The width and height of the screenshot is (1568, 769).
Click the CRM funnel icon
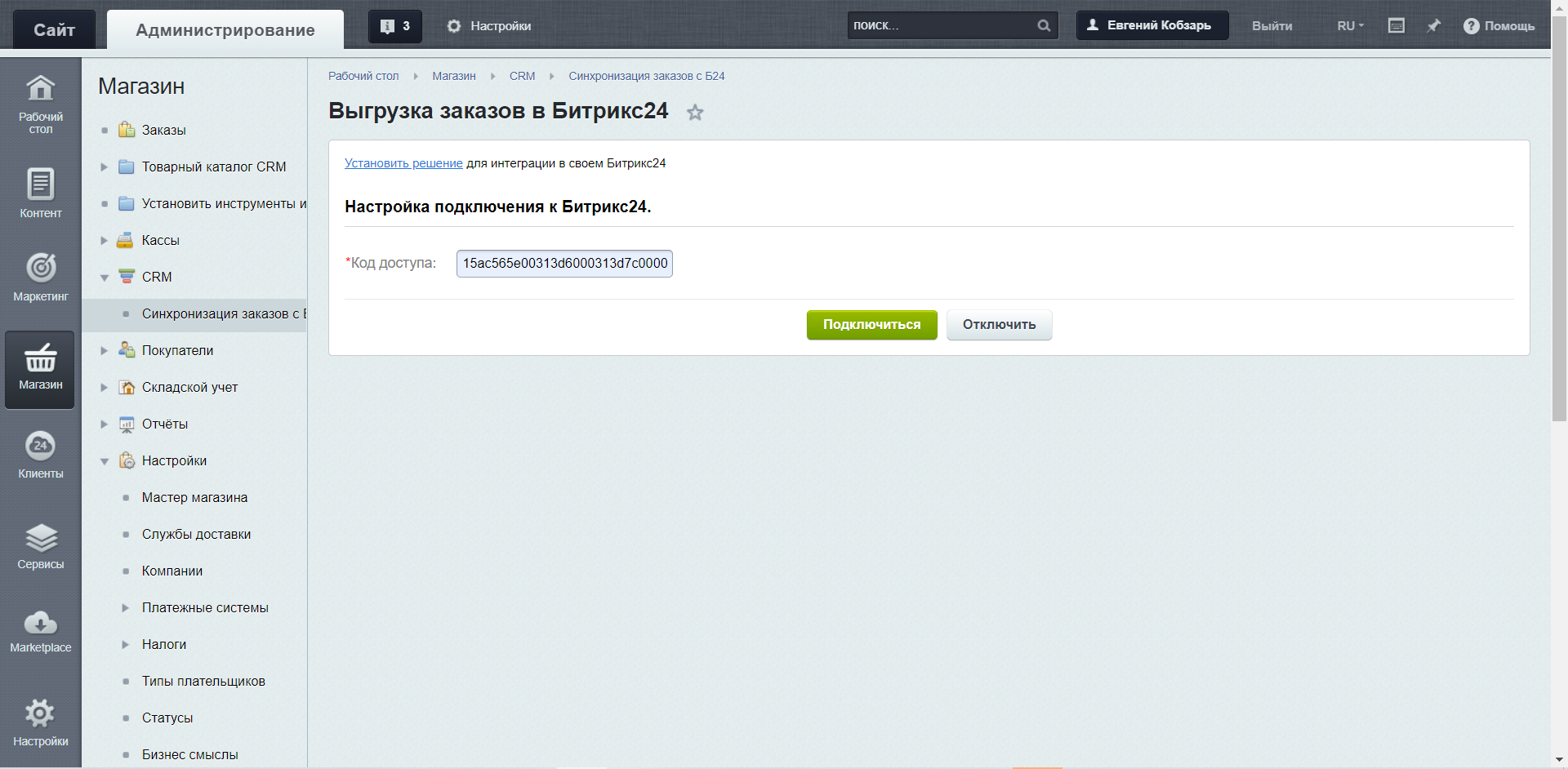(x=127, y=277)
